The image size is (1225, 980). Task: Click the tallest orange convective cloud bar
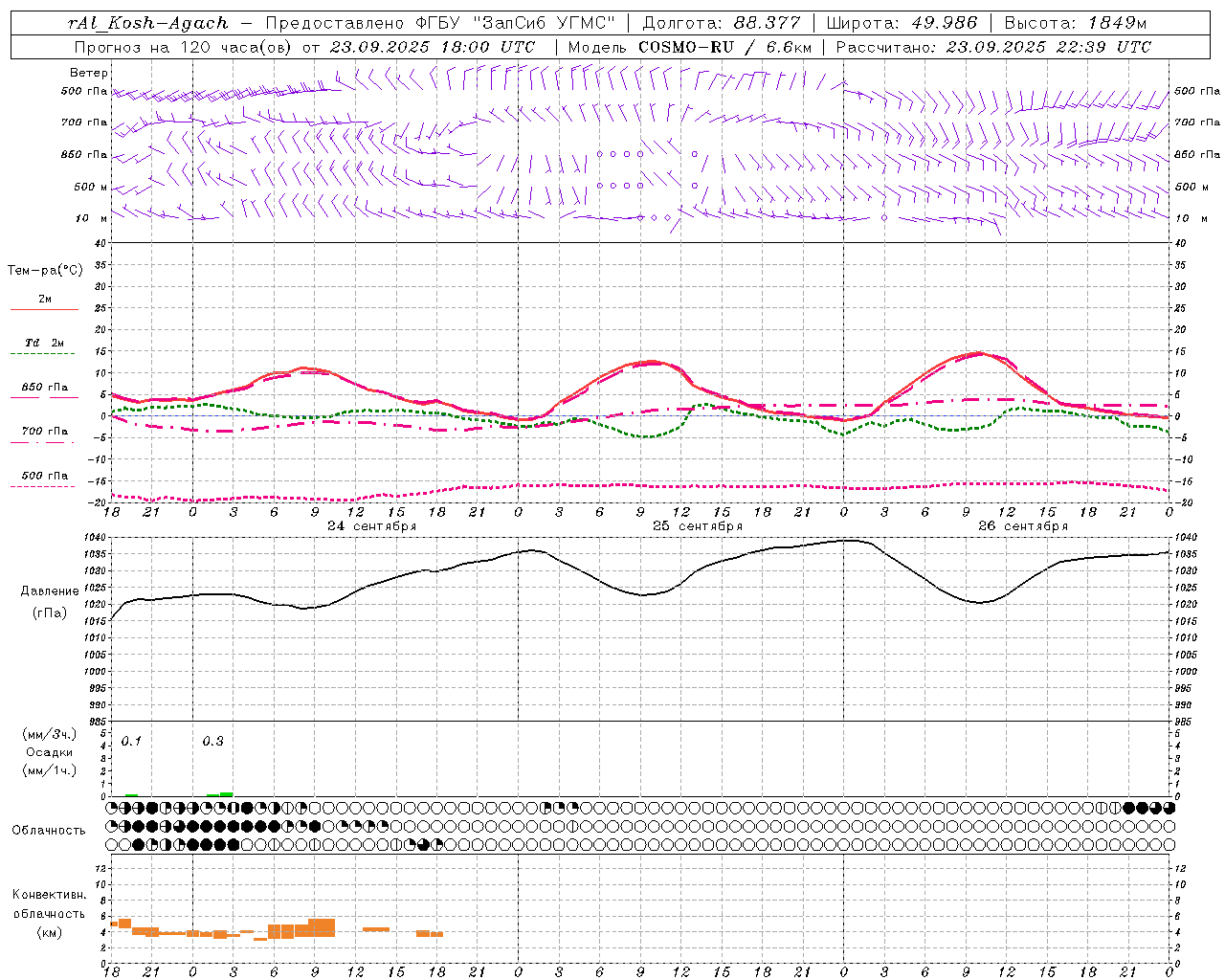(x=322, y=927)
